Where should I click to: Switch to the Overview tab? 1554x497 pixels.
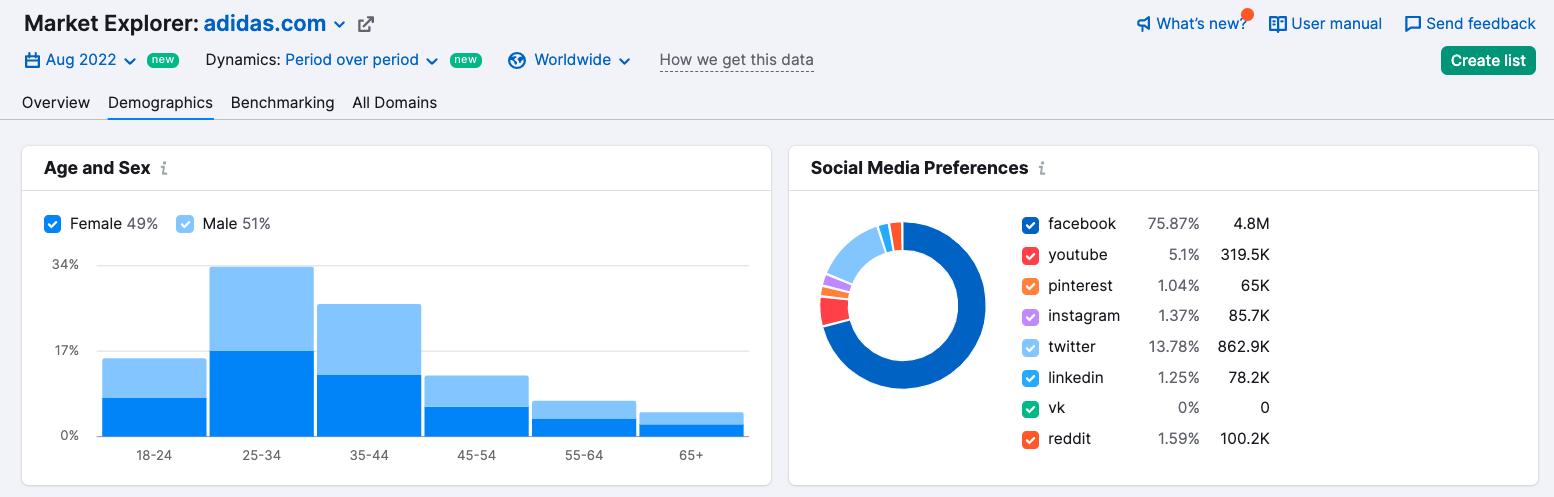[56, 102]
